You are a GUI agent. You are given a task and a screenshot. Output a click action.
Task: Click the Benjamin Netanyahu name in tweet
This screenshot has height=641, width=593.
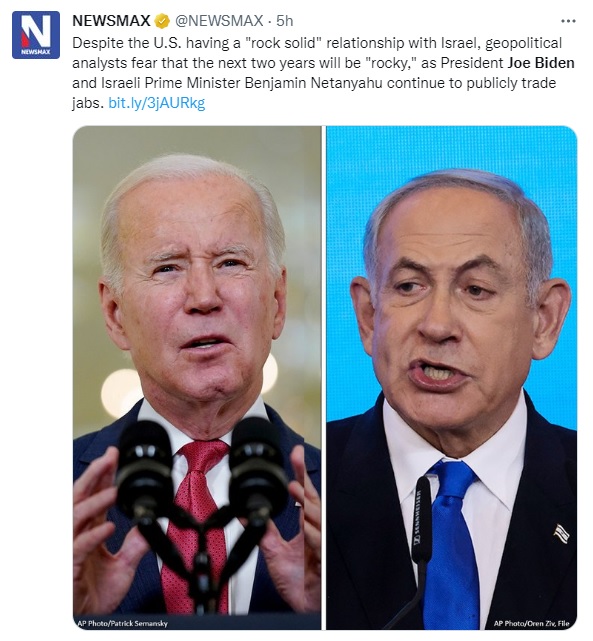click(x=313, y=83)
